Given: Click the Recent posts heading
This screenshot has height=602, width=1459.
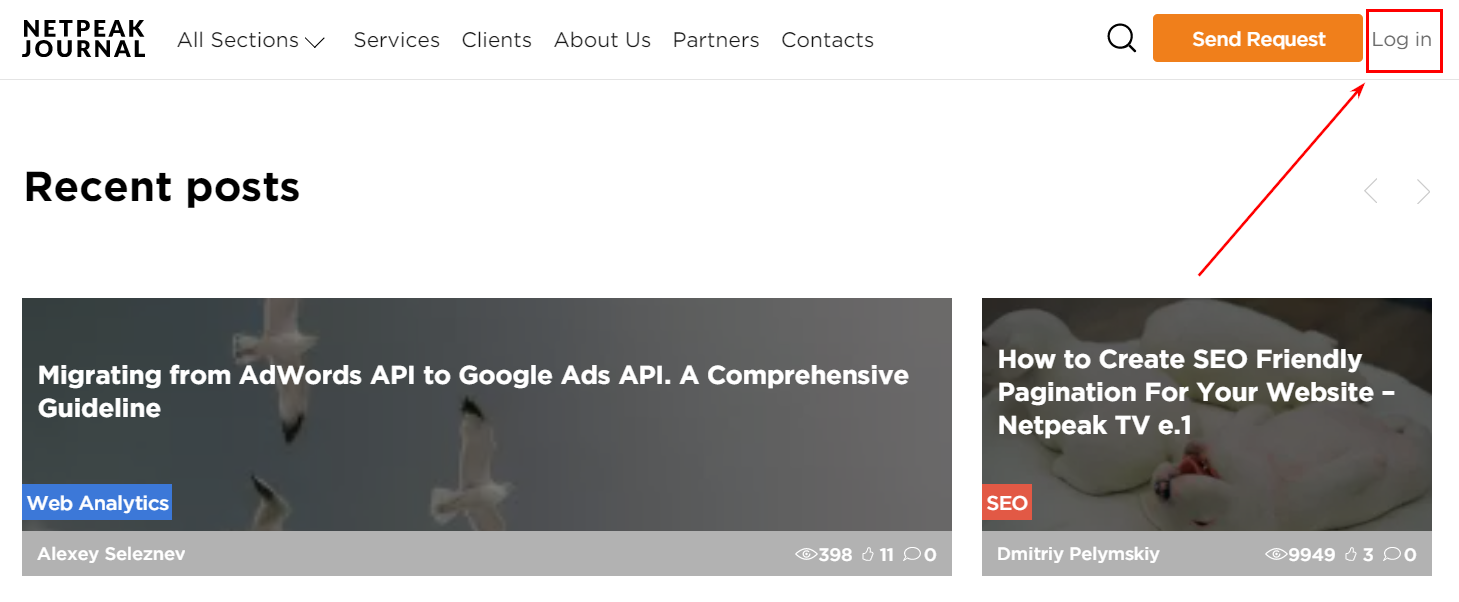Looking at the screenshot, I should [x=162, y=187].
